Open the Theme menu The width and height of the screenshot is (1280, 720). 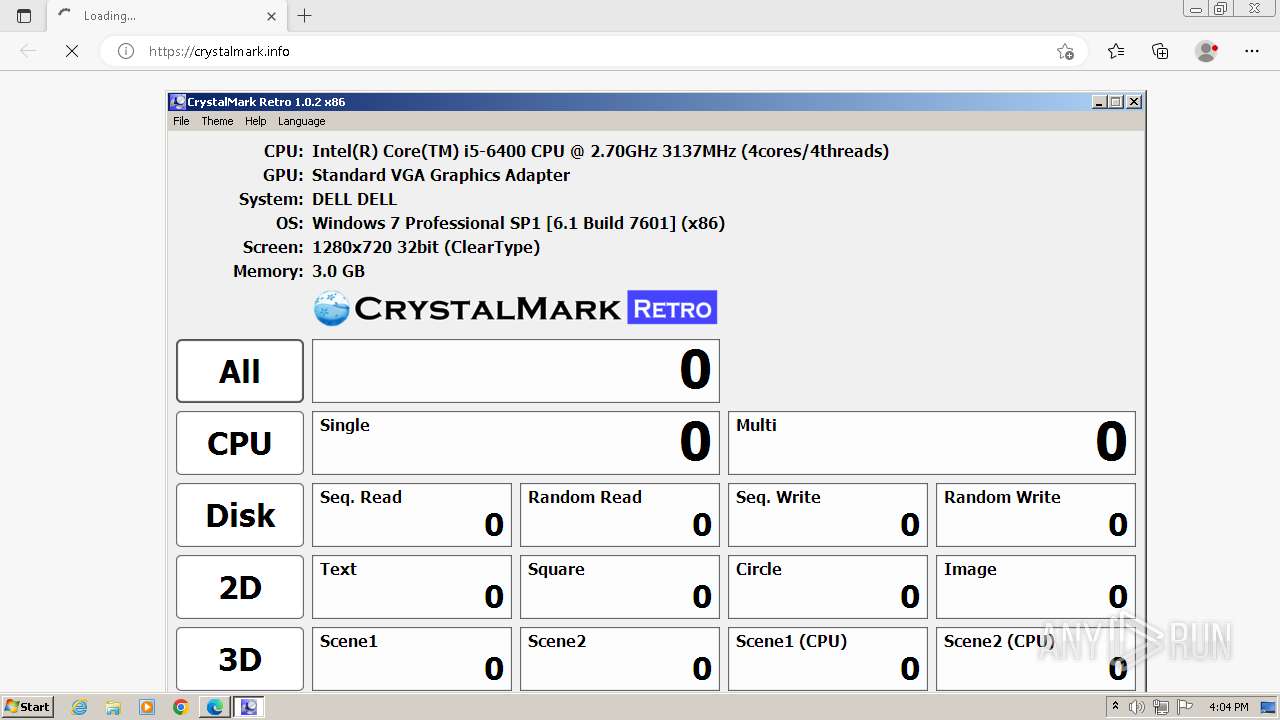pos(217,121)
